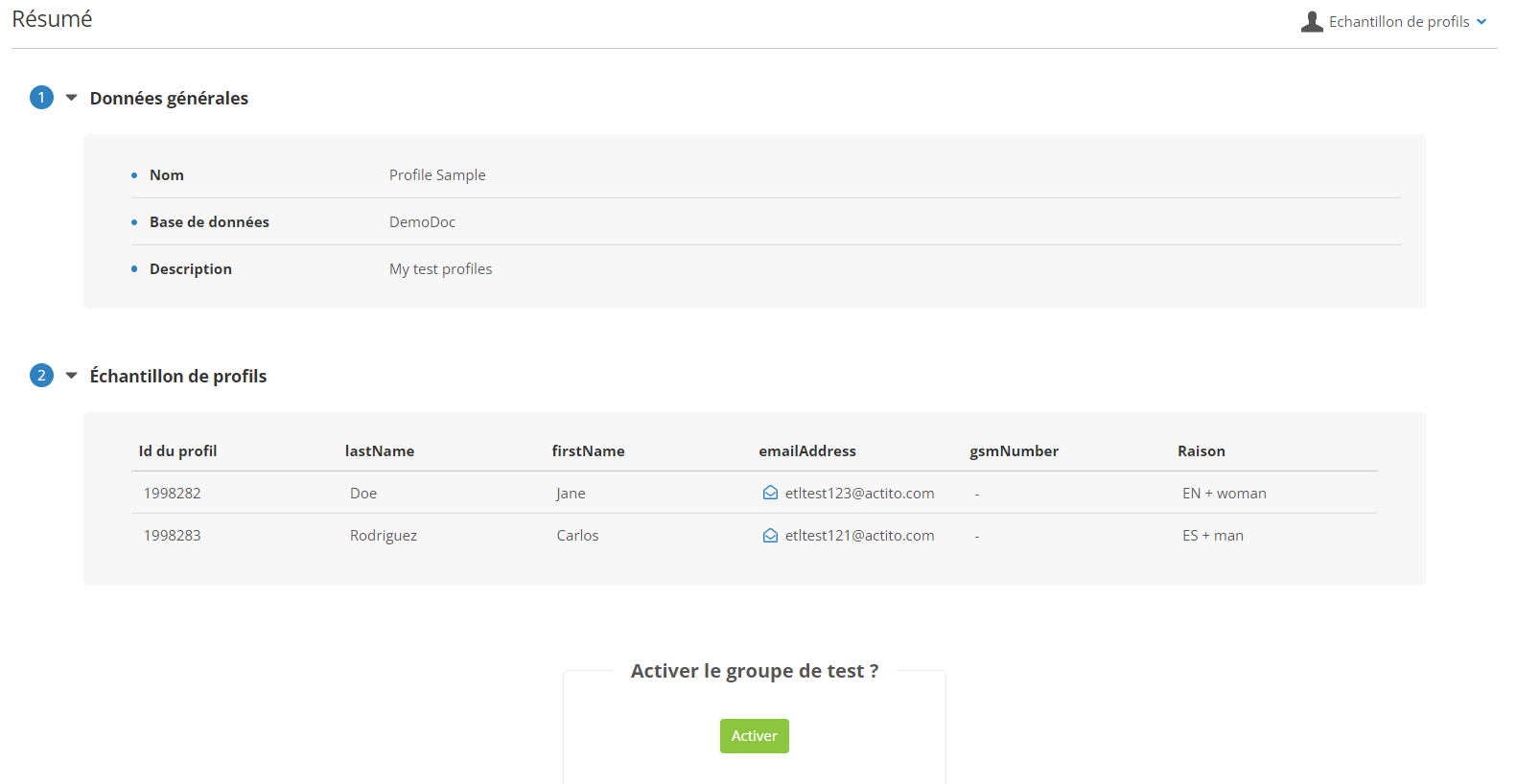Viewport: 1517px width, 784px height.
Task: Click the Doe last name cell
Action: pyautogui.click(x=363, y=493)
